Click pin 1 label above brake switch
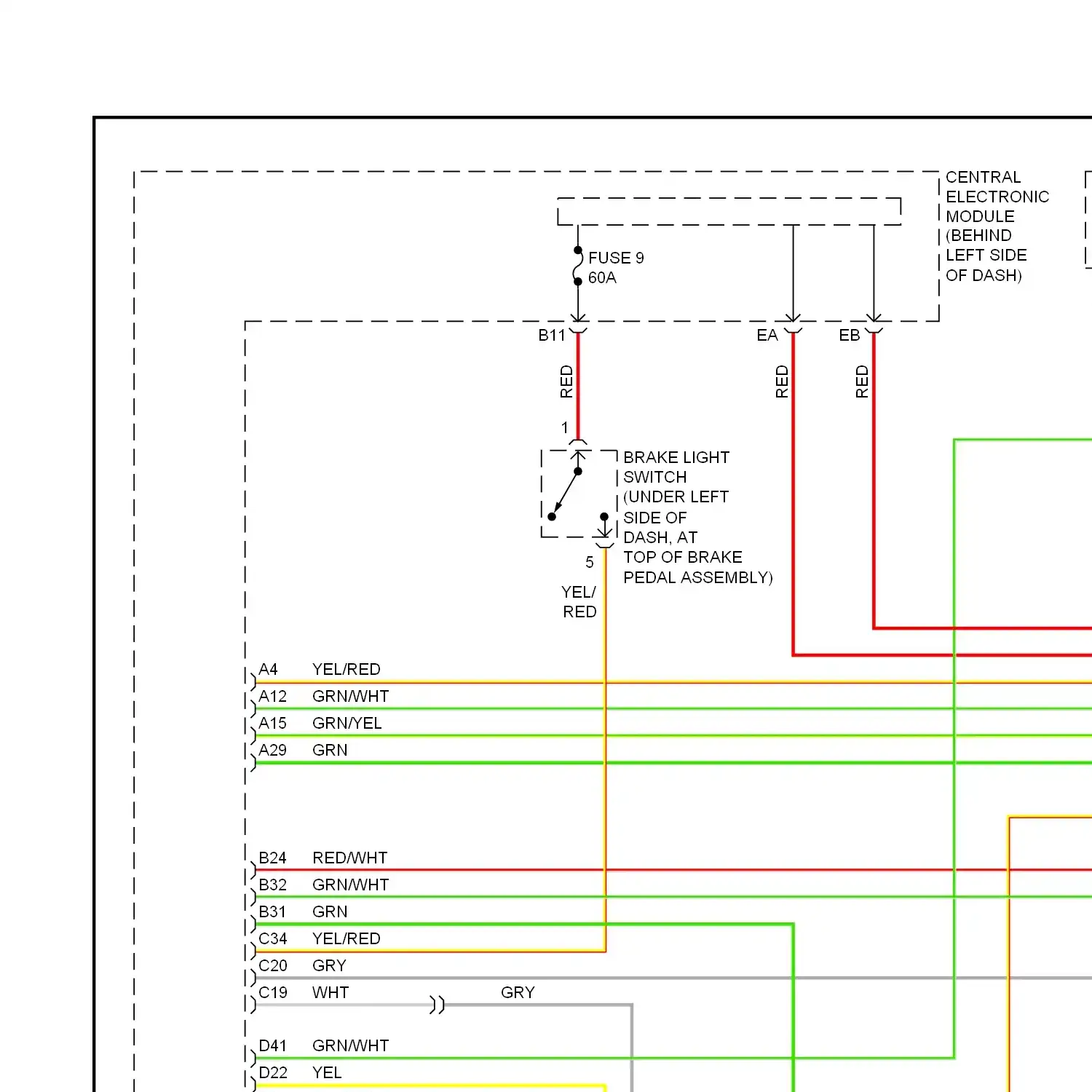The height and width of the screenshot is (1092, 1092). pyautogui.click(x=564, y=427)
